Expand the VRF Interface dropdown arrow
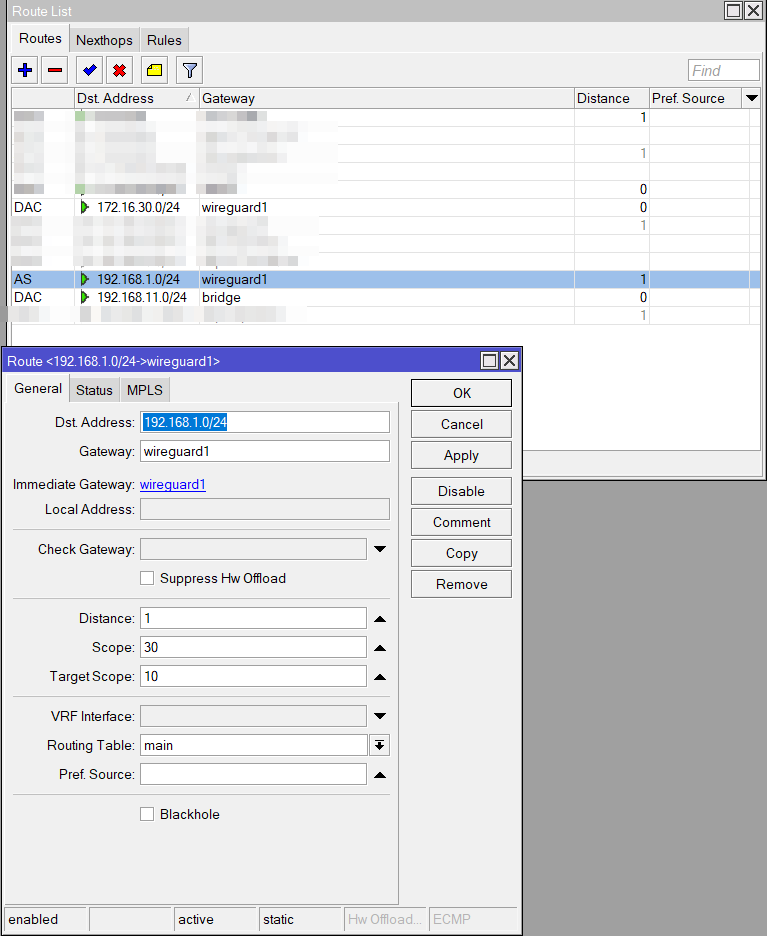This screenshot has height=936, width=767. (x=380, y=716)
